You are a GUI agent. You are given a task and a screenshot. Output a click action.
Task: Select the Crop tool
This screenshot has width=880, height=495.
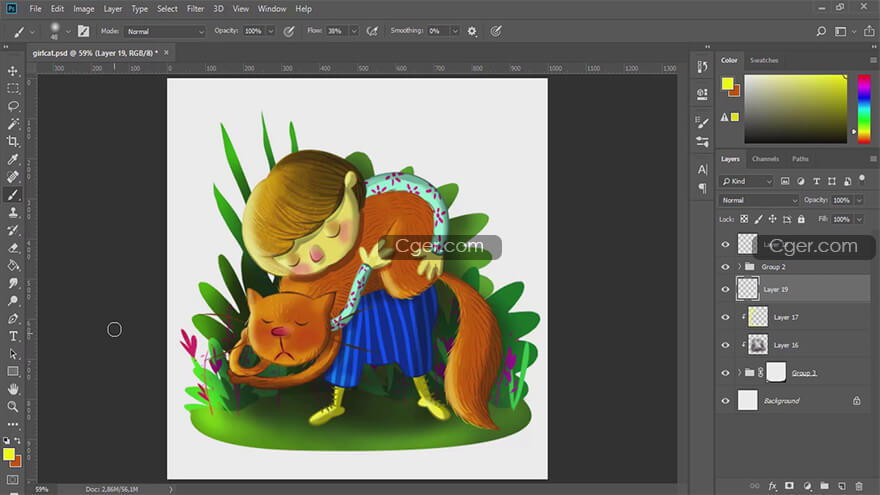pyautogui.click(x=13, y=141)
